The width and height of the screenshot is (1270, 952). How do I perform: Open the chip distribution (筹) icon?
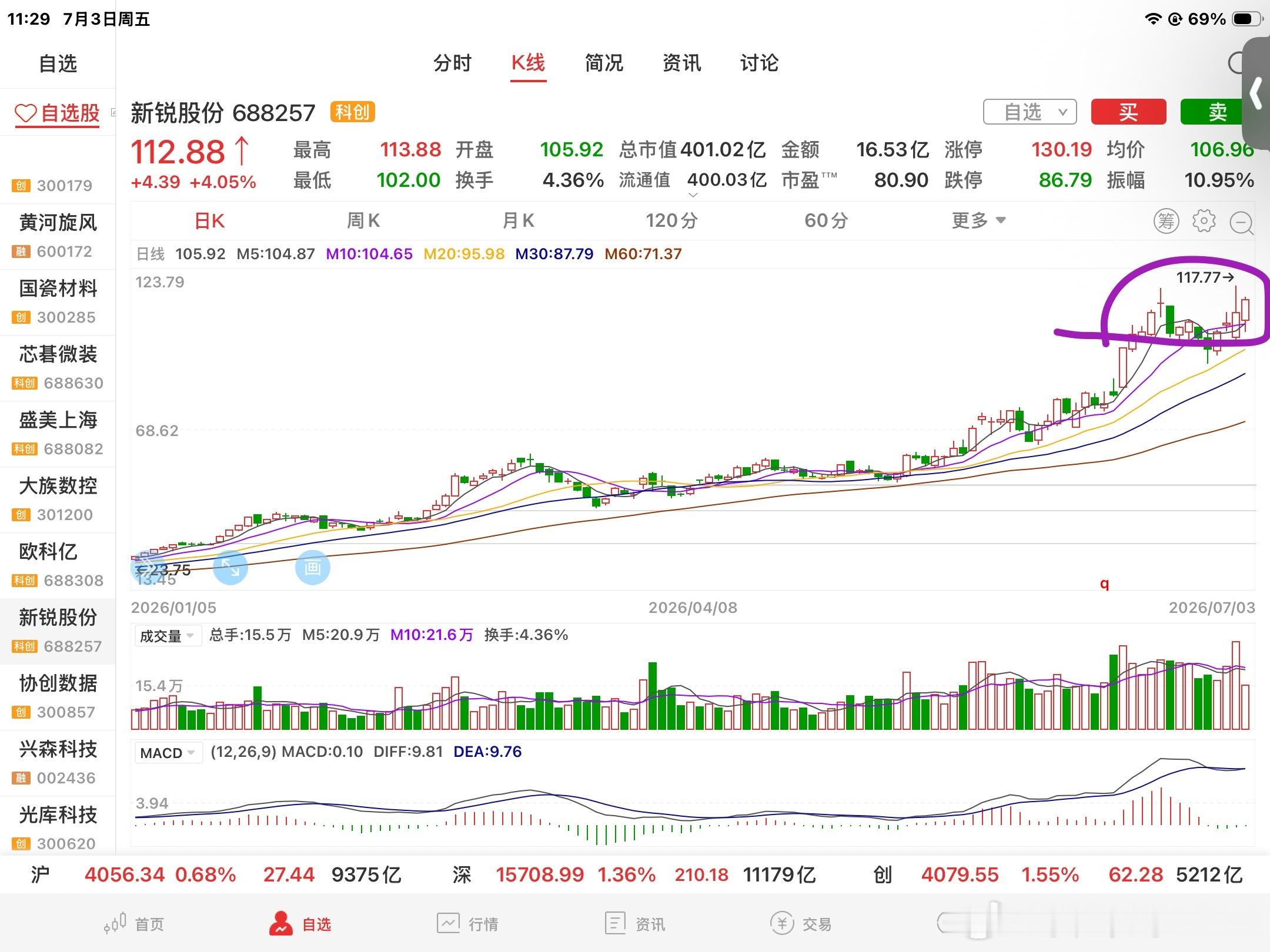click(x=1167, y=221)
